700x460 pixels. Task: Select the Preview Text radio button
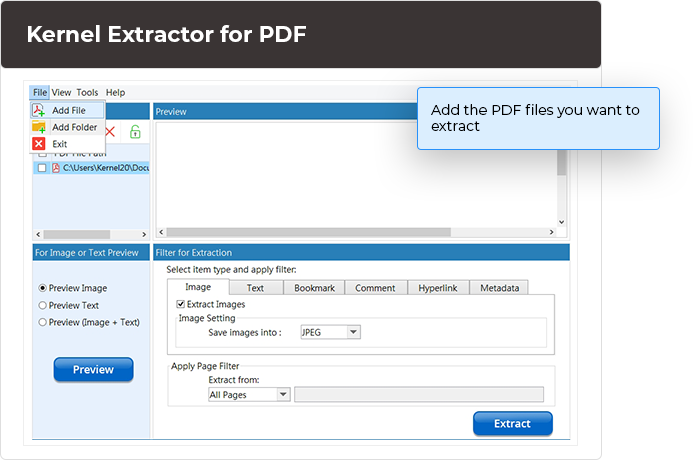coord(42,305)
